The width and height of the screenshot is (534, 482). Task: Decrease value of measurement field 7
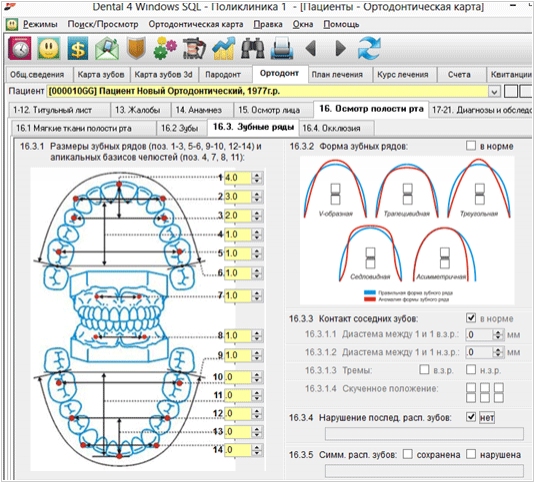pos(257,298)
